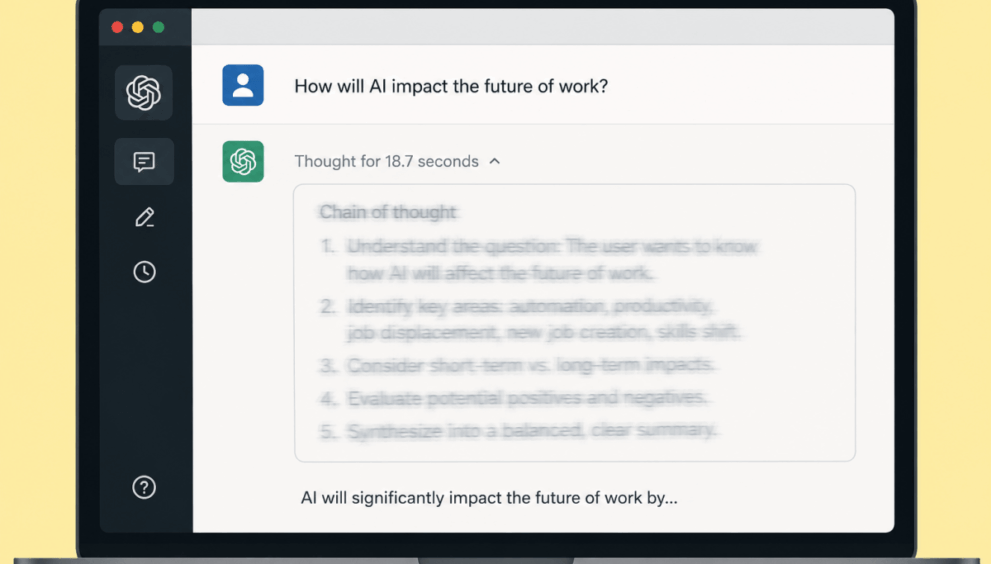Open the history clock icon
Screen dimensions: 991x564
(144, 272)
